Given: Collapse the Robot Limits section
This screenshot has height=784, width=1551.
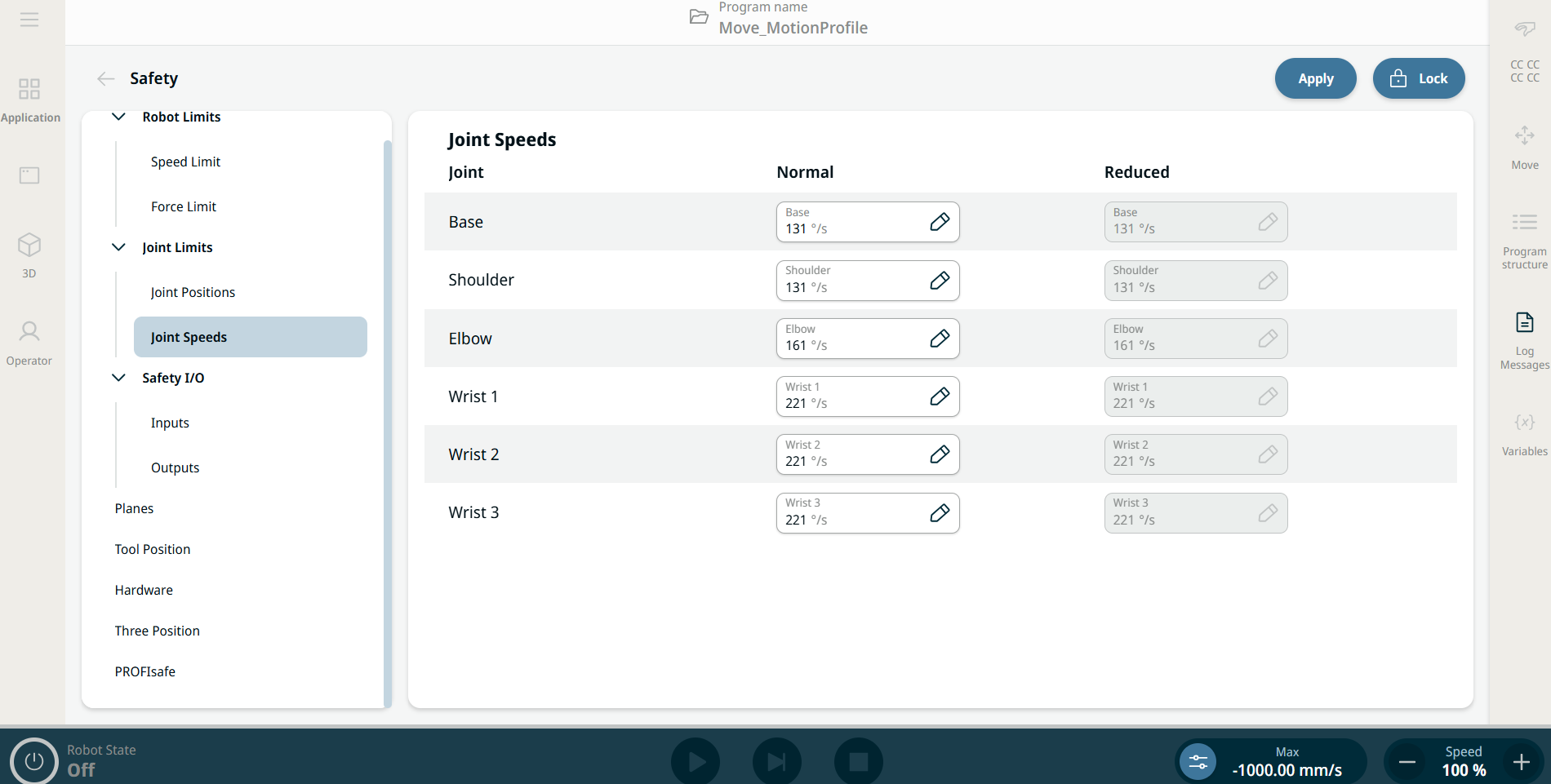Looking at the screenshot, I should click(118, 117).
